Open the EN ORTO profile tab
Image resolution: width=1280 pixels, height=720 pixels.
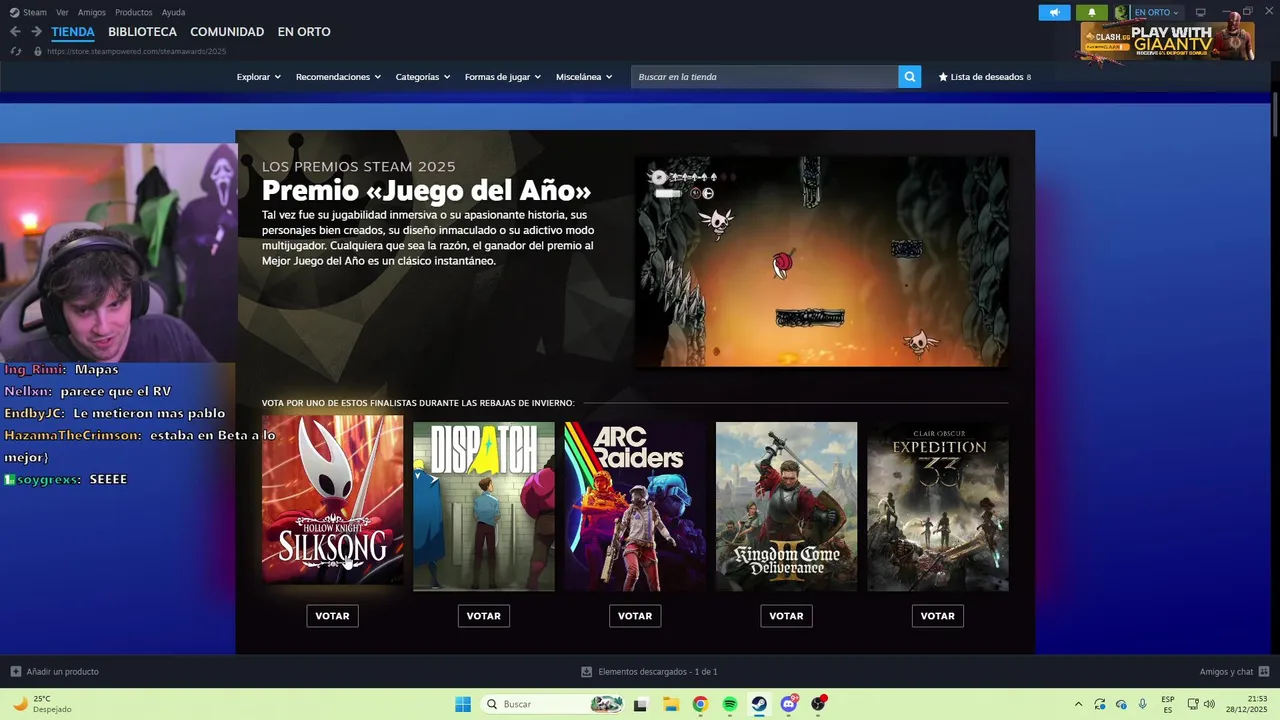304,32
